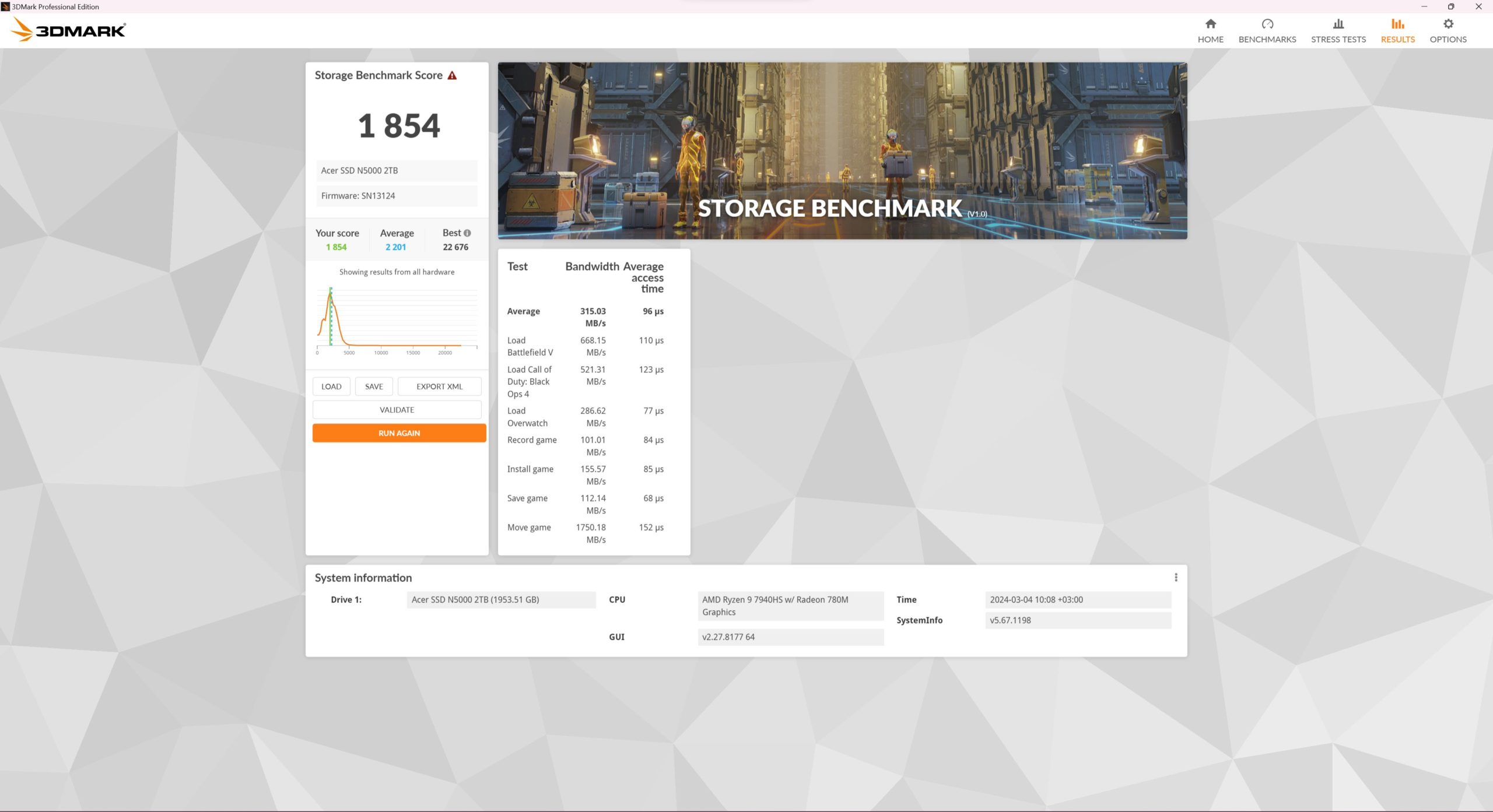This screenshot has width=1493, height=812.
Task: Click the green Your score value 1 854
Action: point(336,247)
